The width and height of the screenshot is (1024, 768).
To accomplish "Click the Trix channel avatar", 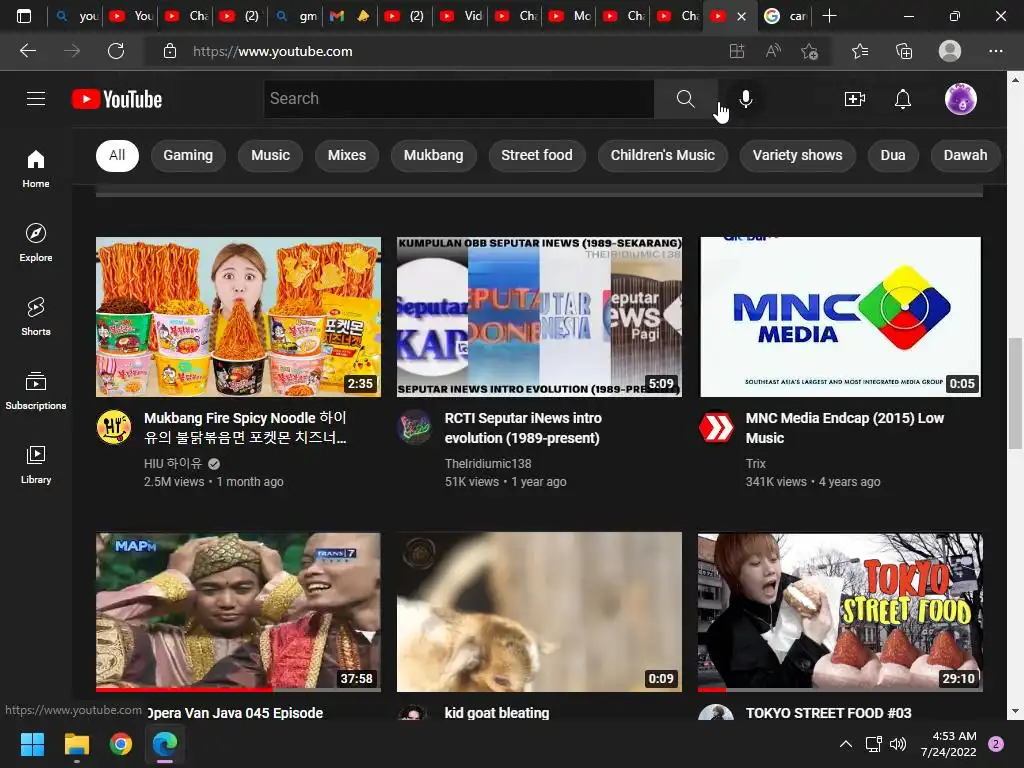I will pos(716,427).
